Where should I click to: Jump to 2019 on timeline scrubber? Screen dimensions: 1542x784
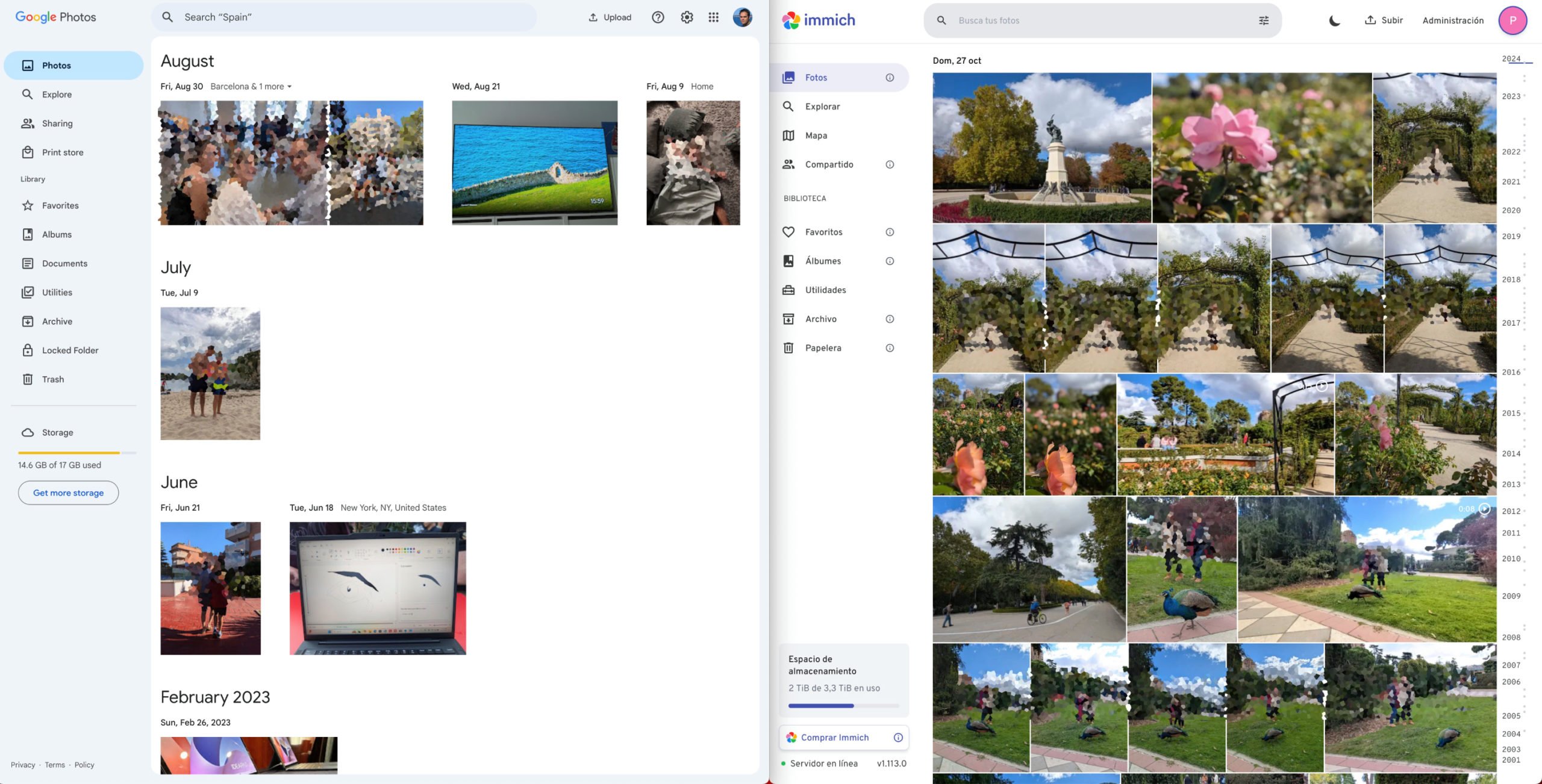[x=1511, y=237]
